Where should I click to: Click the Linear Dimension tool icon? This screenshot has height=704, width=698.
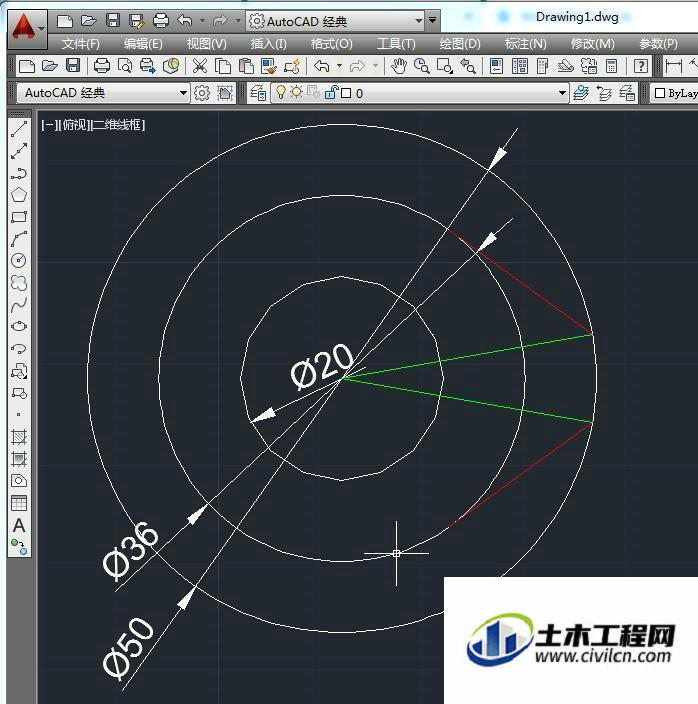click(x=674, y=66)
